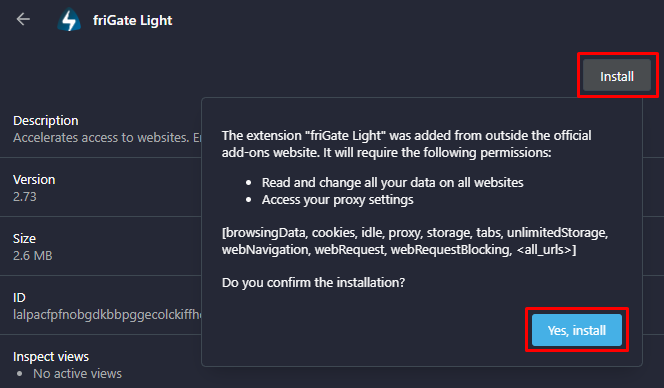Click the Inspect views heading
The image size is (664, 388).
pos(51,357)
